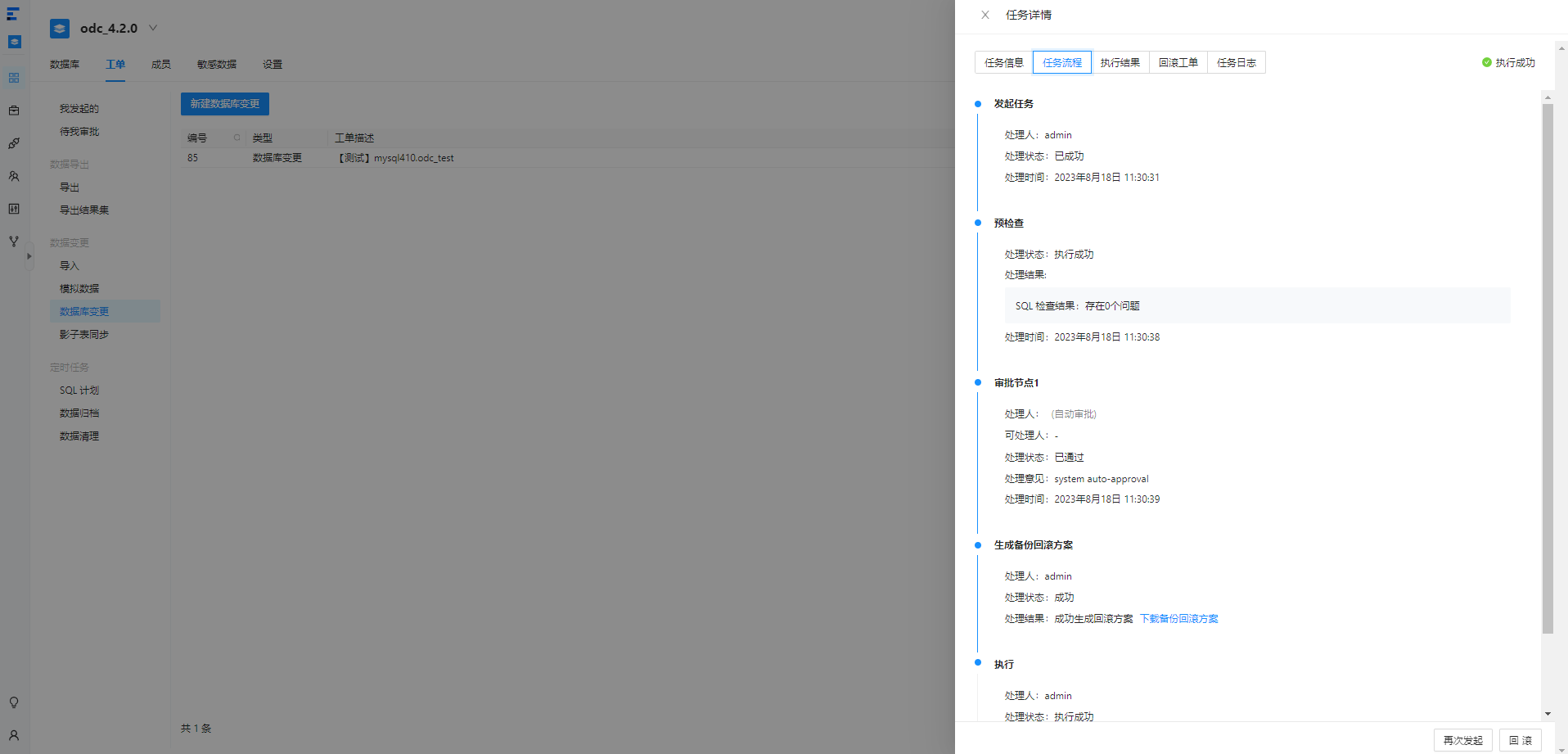Image resolution: width=1568 pixels, height=754 pixels.
Task: Open the plug connection icon in the sidebar
Action: click(14, 143)
